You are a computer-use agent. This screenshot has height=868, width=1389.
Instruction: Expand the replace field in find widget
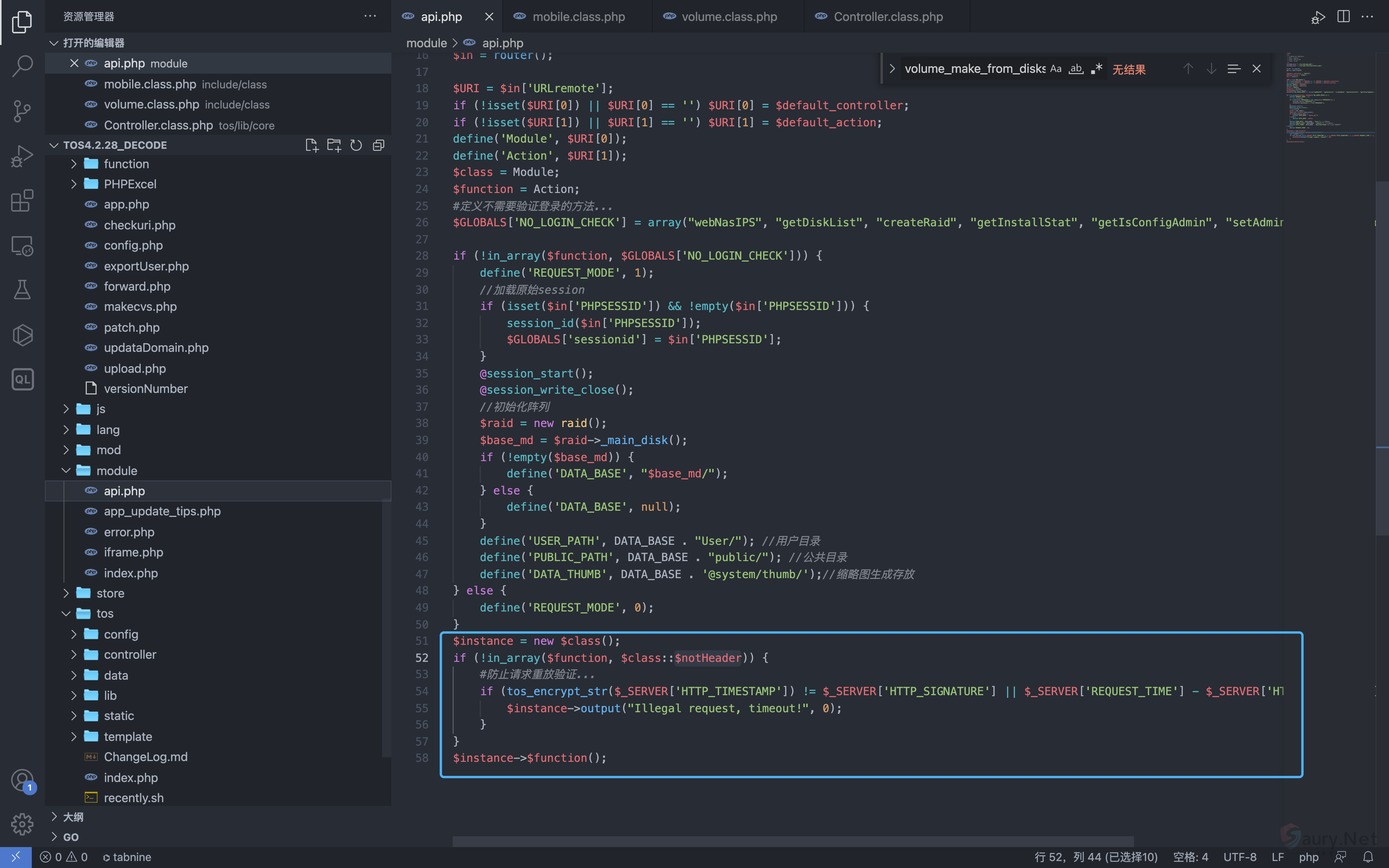892,69
